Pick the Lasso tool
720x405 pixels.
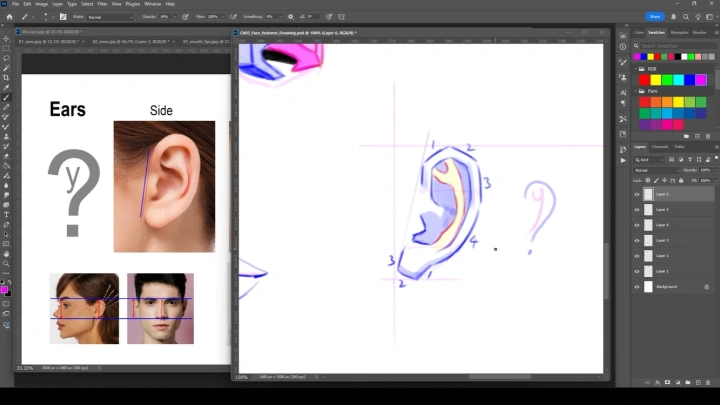[x=6, y=58]
